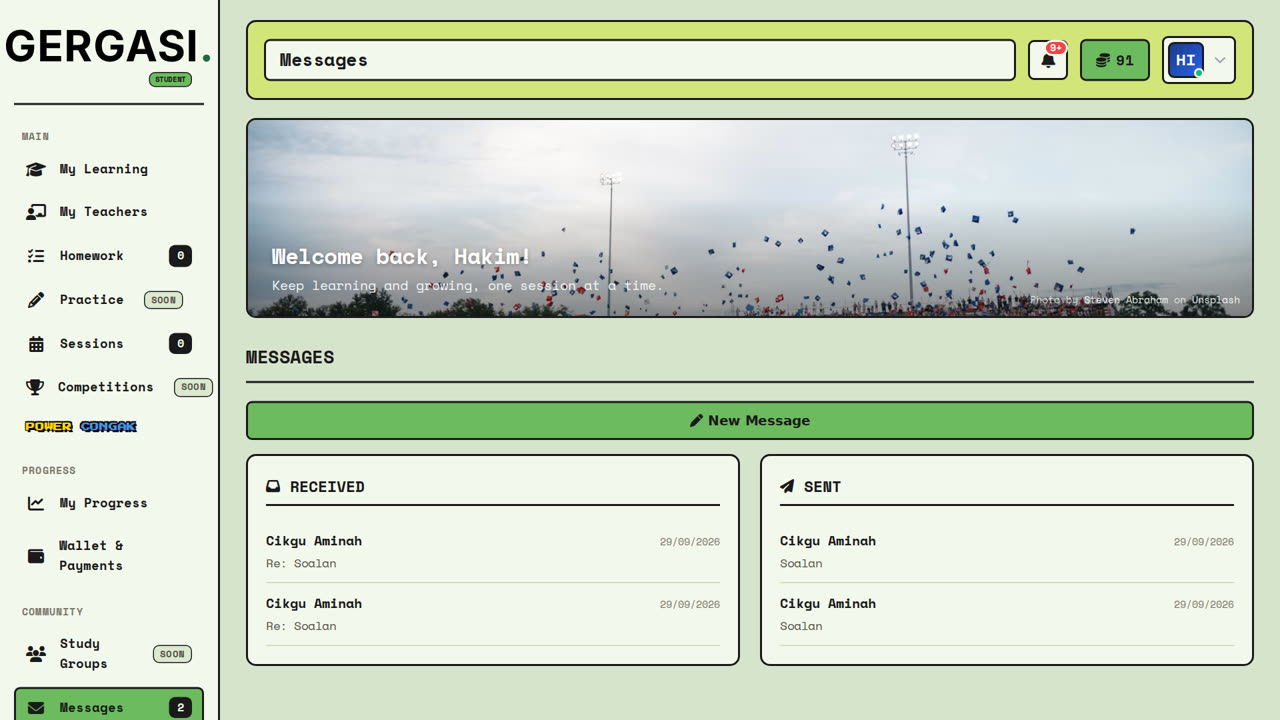Viewport: 1280px width, 720px height.
Task: Click the Competitions trophy icon
Action: tap(35, 387)
